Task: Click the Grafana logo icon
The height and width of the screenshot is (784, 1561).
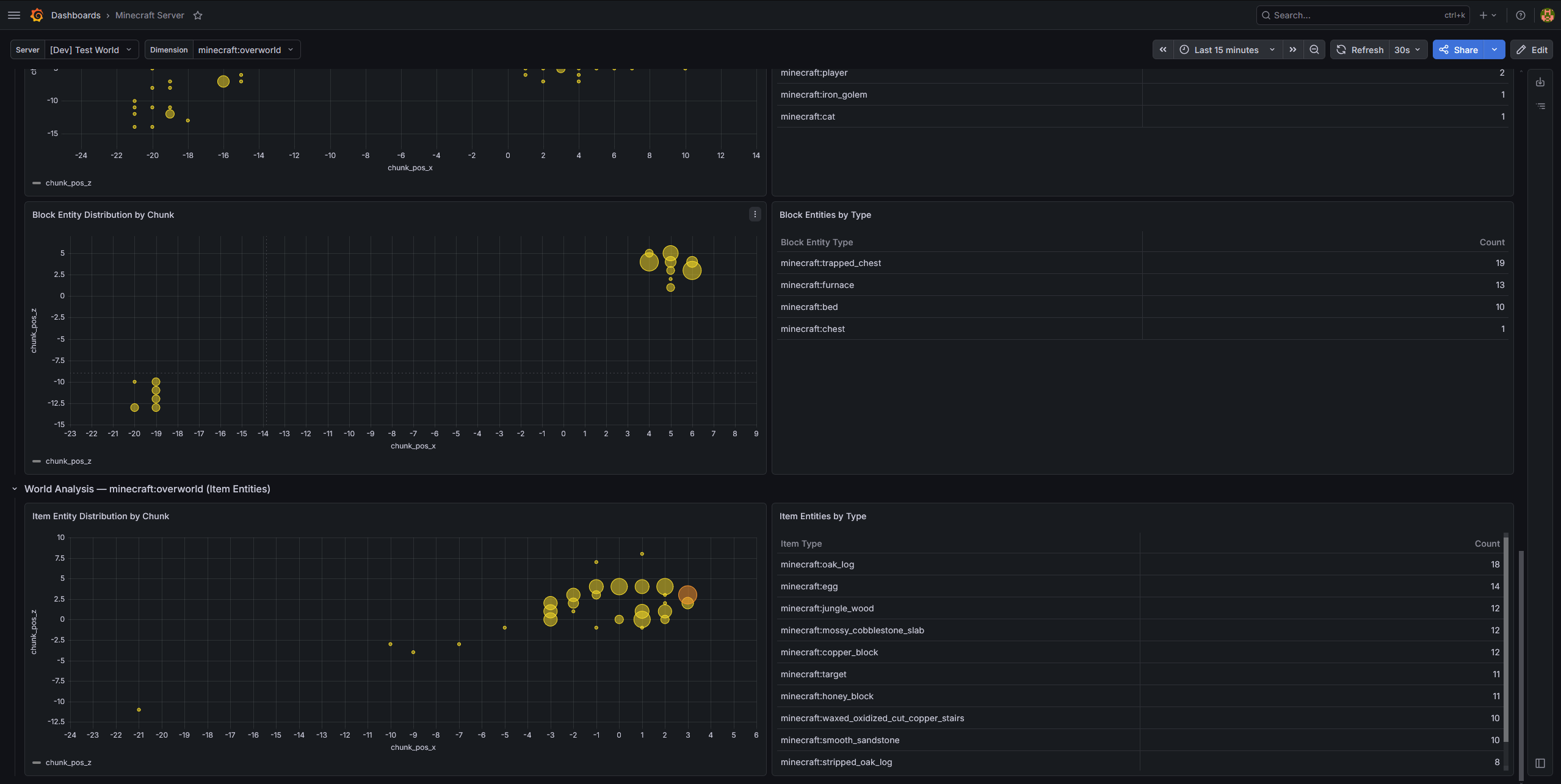Action: 37,15
